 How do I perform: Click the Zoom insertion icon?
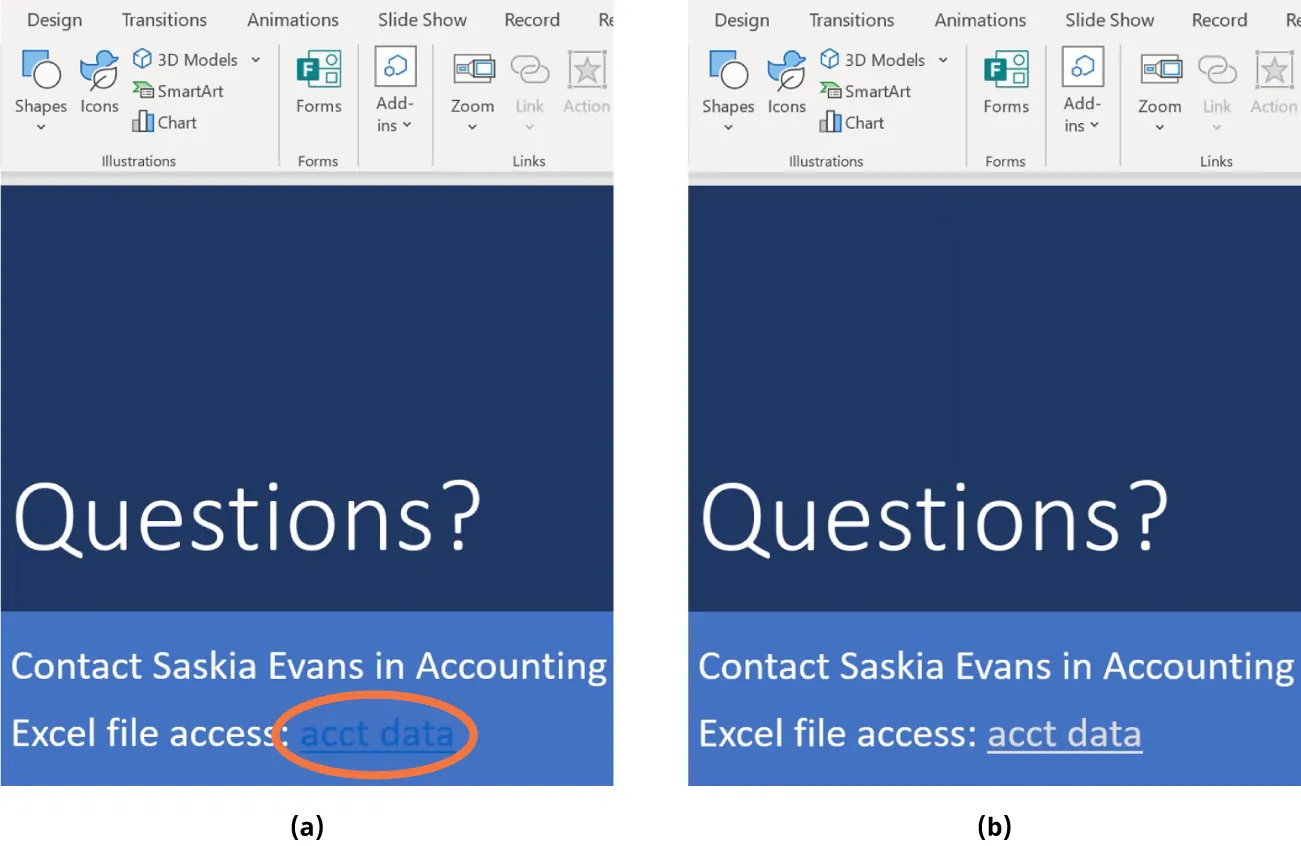(472, 69)
